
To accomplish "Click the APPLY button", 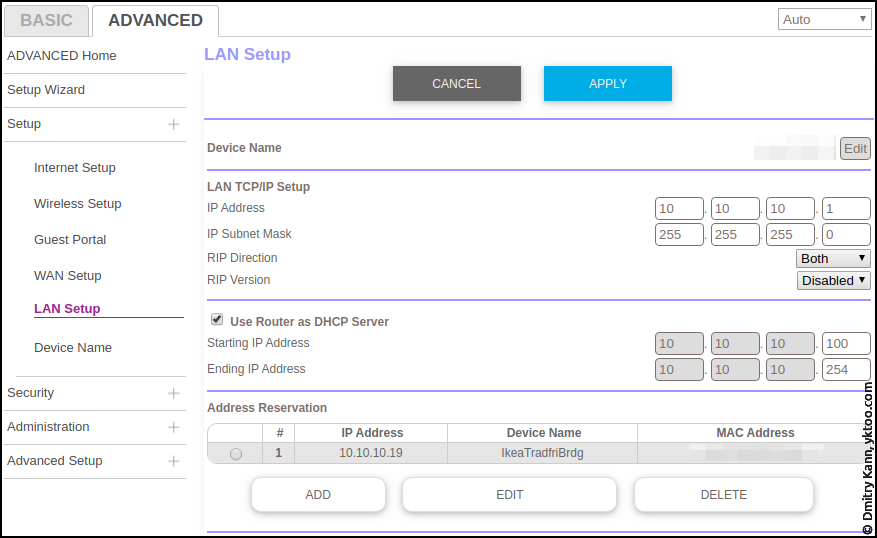I will [x=608, y=84].
